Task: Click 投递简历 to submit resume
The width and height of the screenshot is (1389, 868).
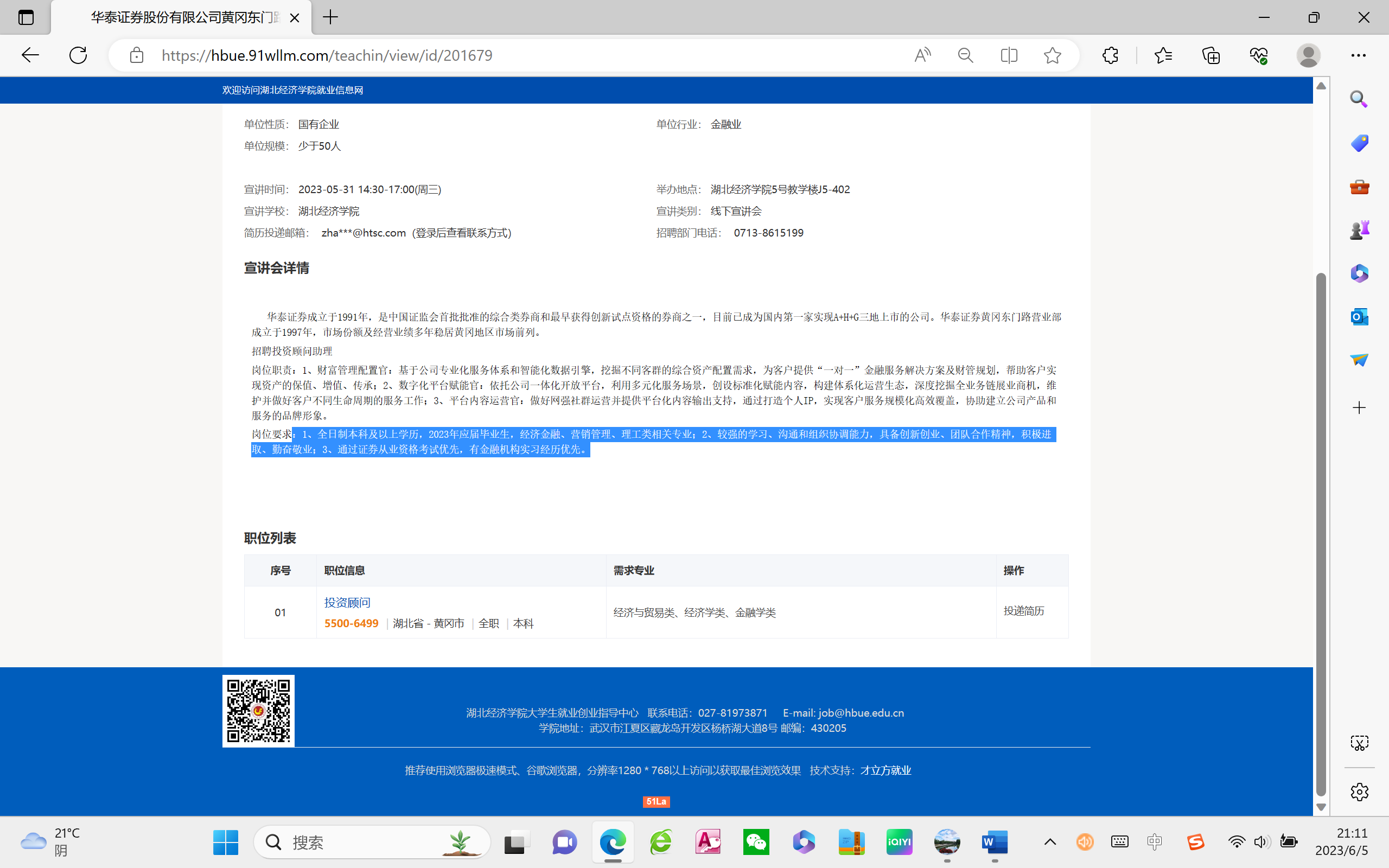Action: point(1023,611)
